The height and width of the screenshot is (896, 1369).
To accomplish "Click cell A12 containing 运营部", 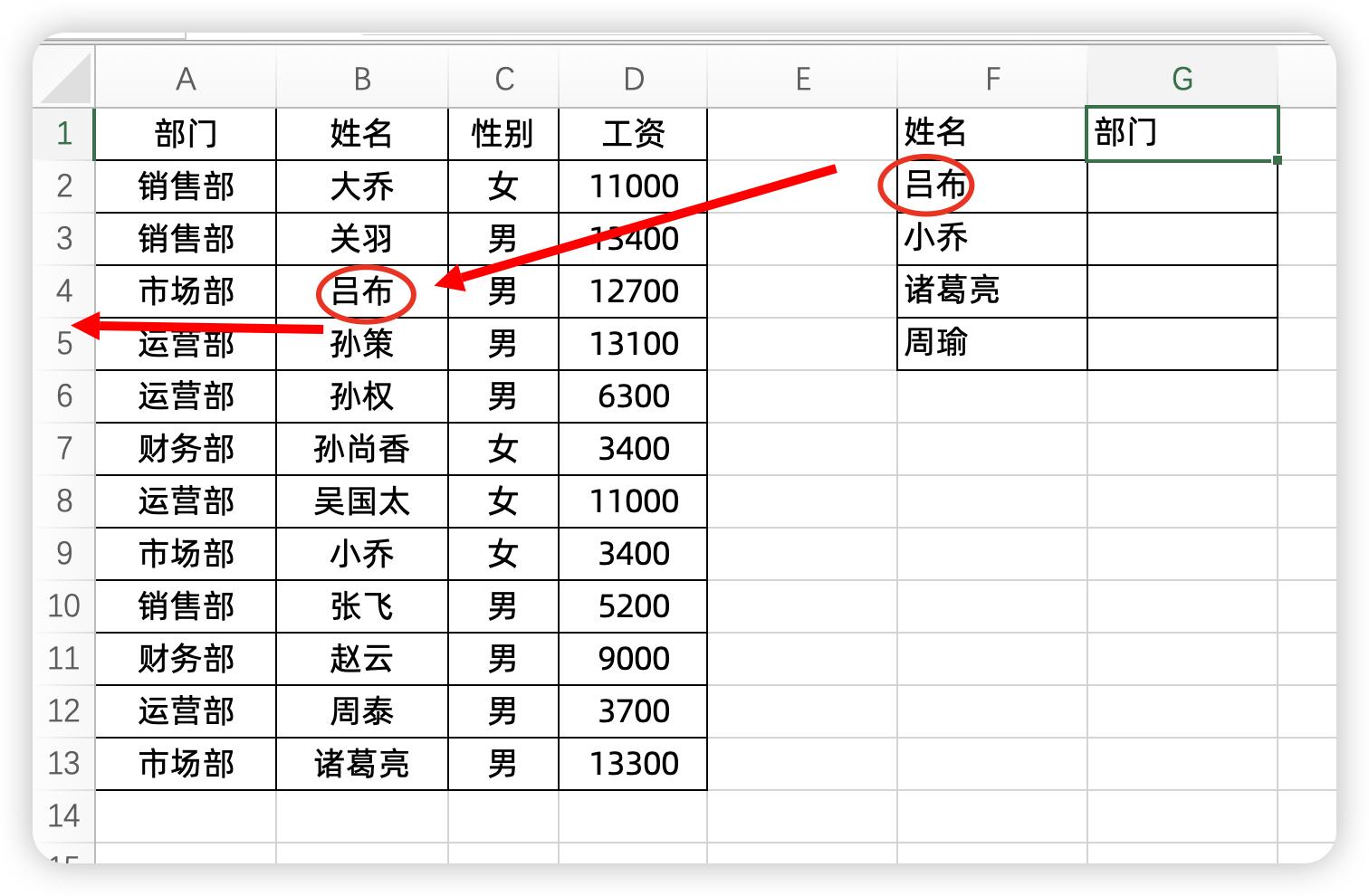I will (x=186, y=711).
